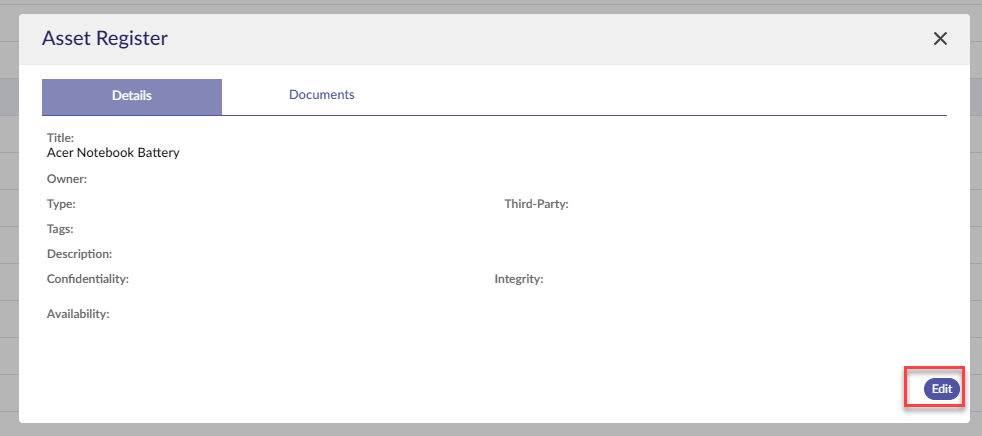Click the Acer Notebook Battery title value

click(113, 152)
